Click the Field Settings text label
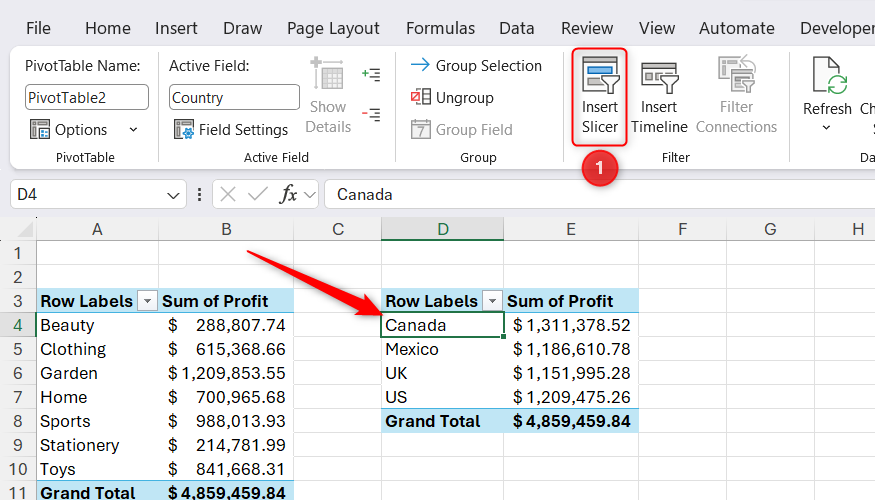The width and height of the screenshot is (875, 500). tap(243, 129)
